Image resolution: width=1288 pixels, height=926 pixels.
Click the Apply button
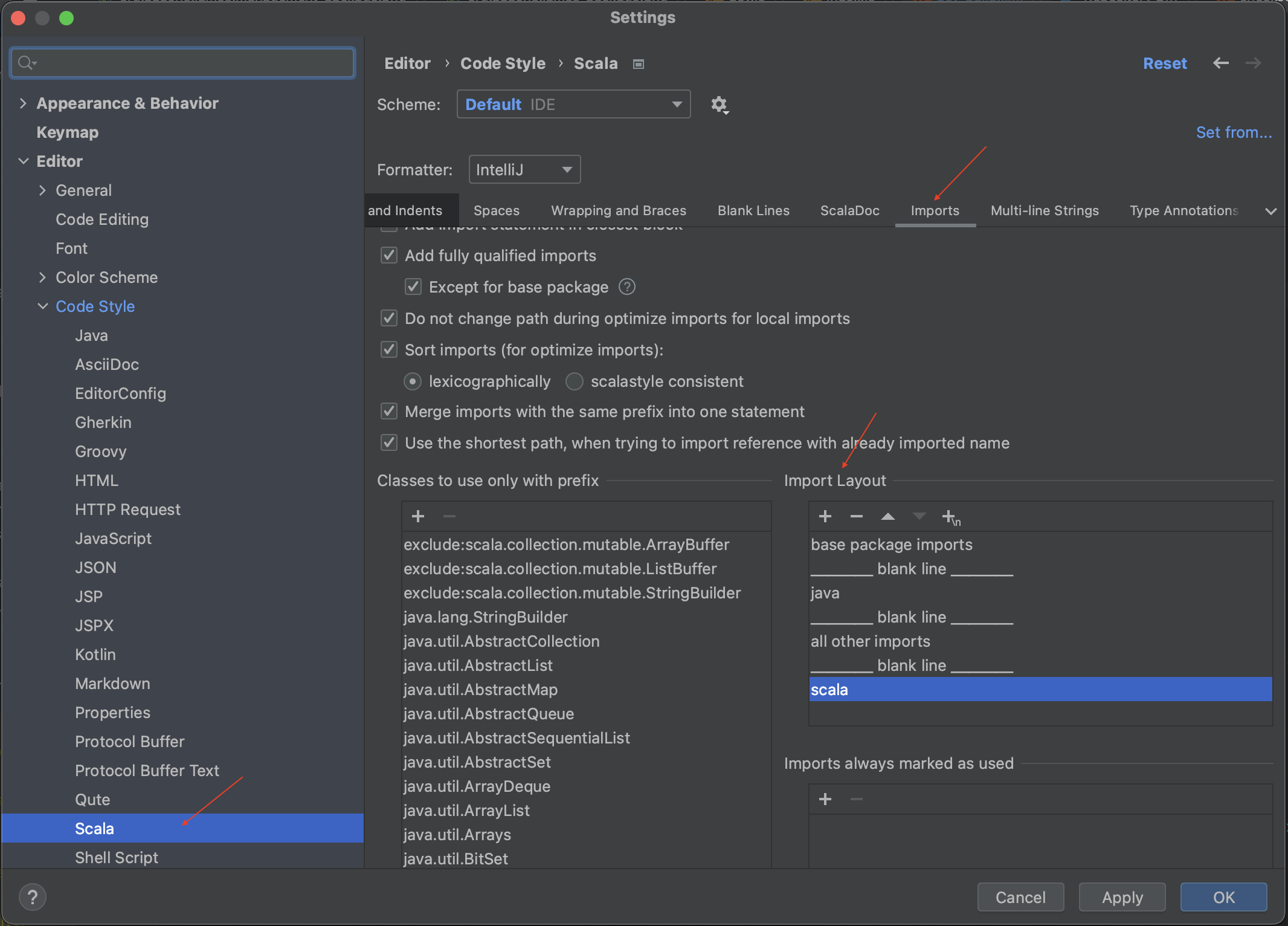(1122, 898)
